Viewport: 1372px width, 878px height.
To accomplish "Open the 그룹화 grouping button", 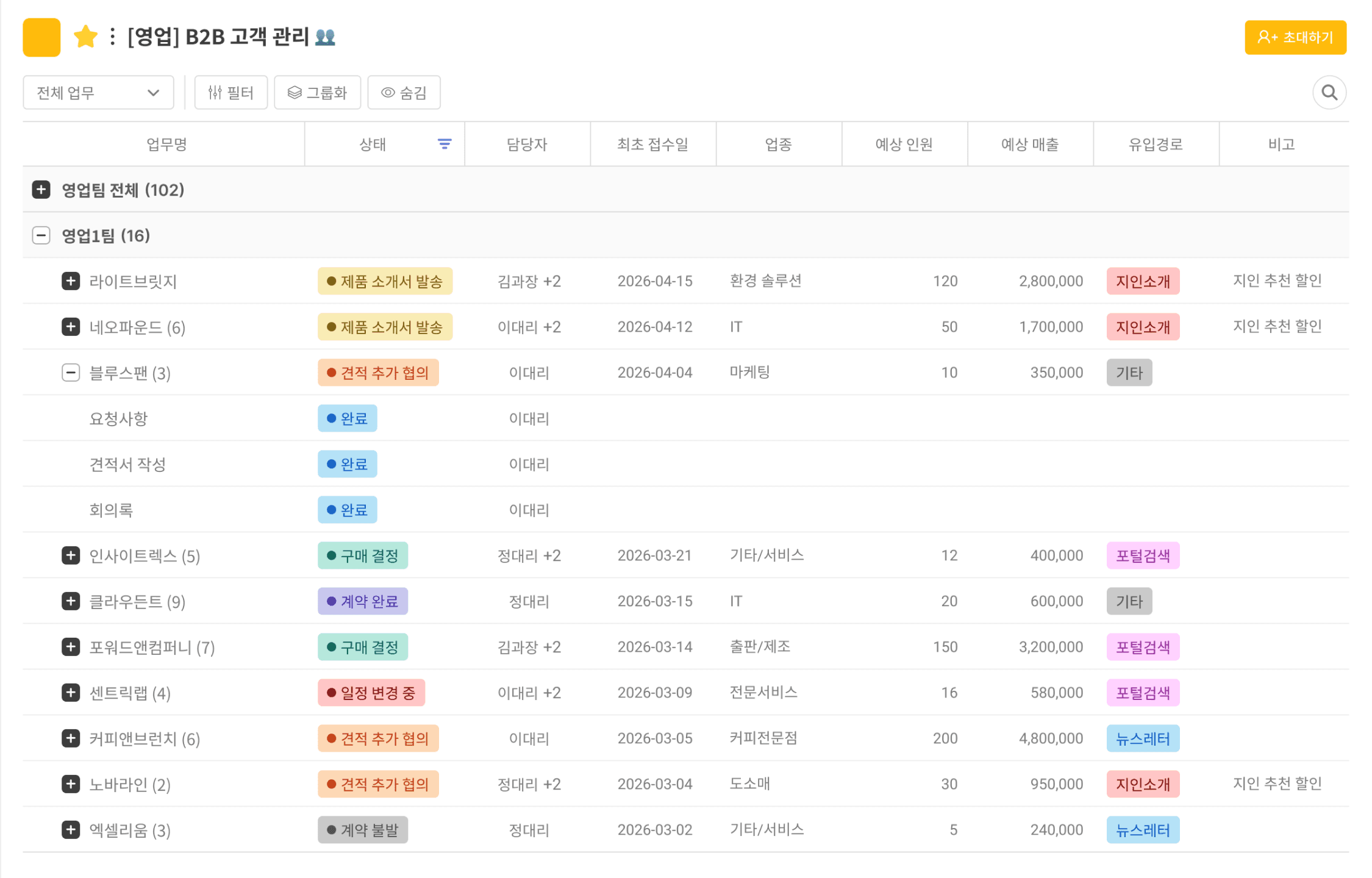I will 317,93.
